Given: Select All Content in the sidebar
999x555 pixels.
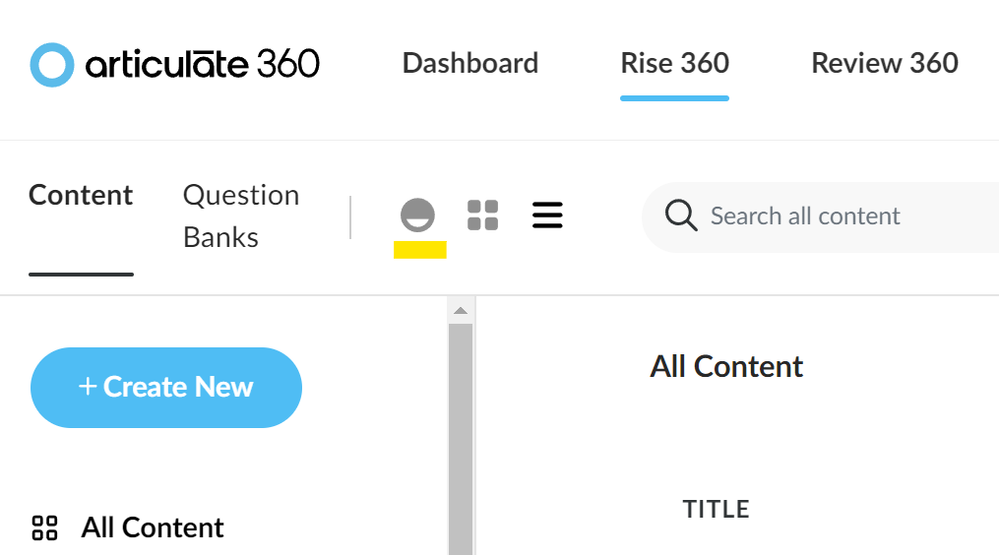Looking at the screenshot, I should point(152,527).
